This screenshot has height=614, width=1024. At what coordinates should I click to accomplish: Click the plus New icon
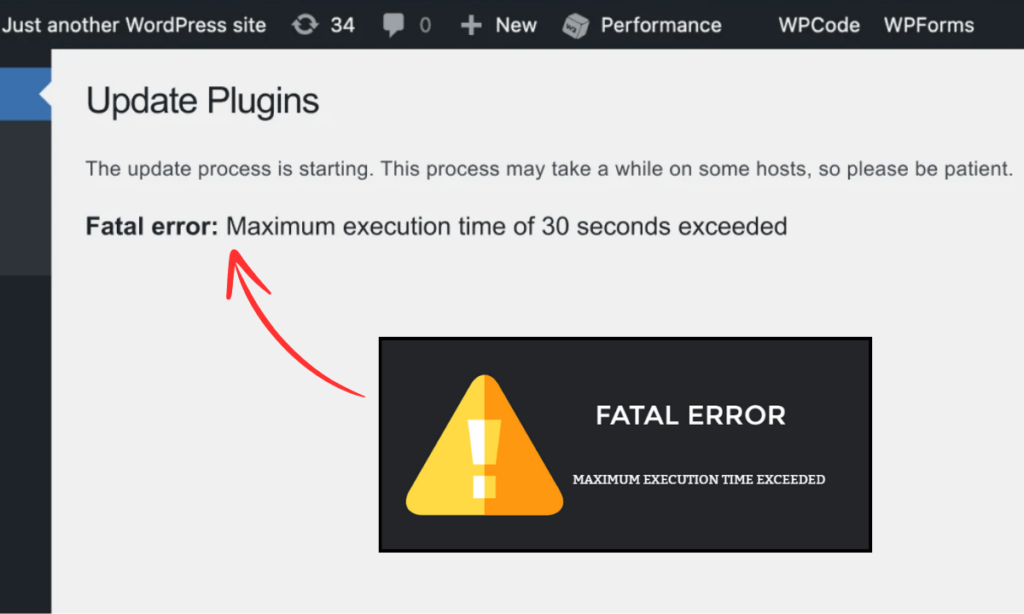pyautogui.click(x=470, y=25)
